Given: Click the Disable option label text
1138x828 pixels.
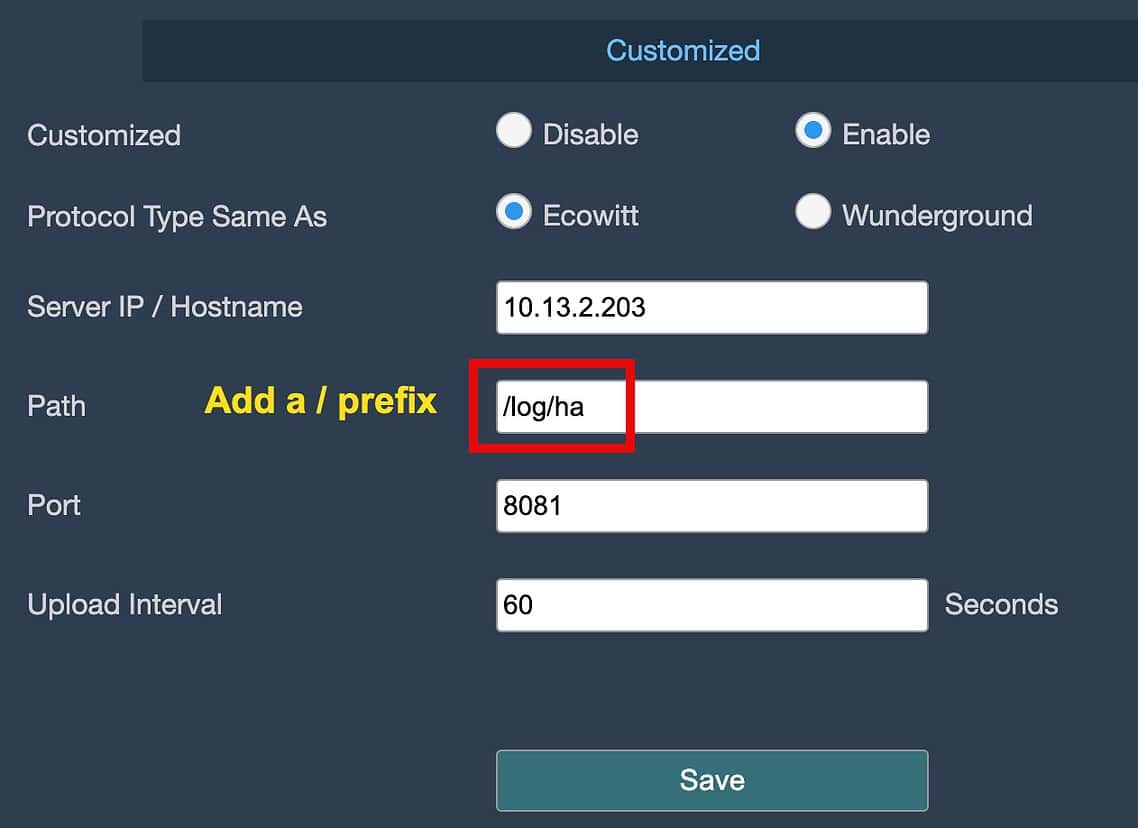Looking at the screenshot, I should pyautogui.click(x=590, y=135).
